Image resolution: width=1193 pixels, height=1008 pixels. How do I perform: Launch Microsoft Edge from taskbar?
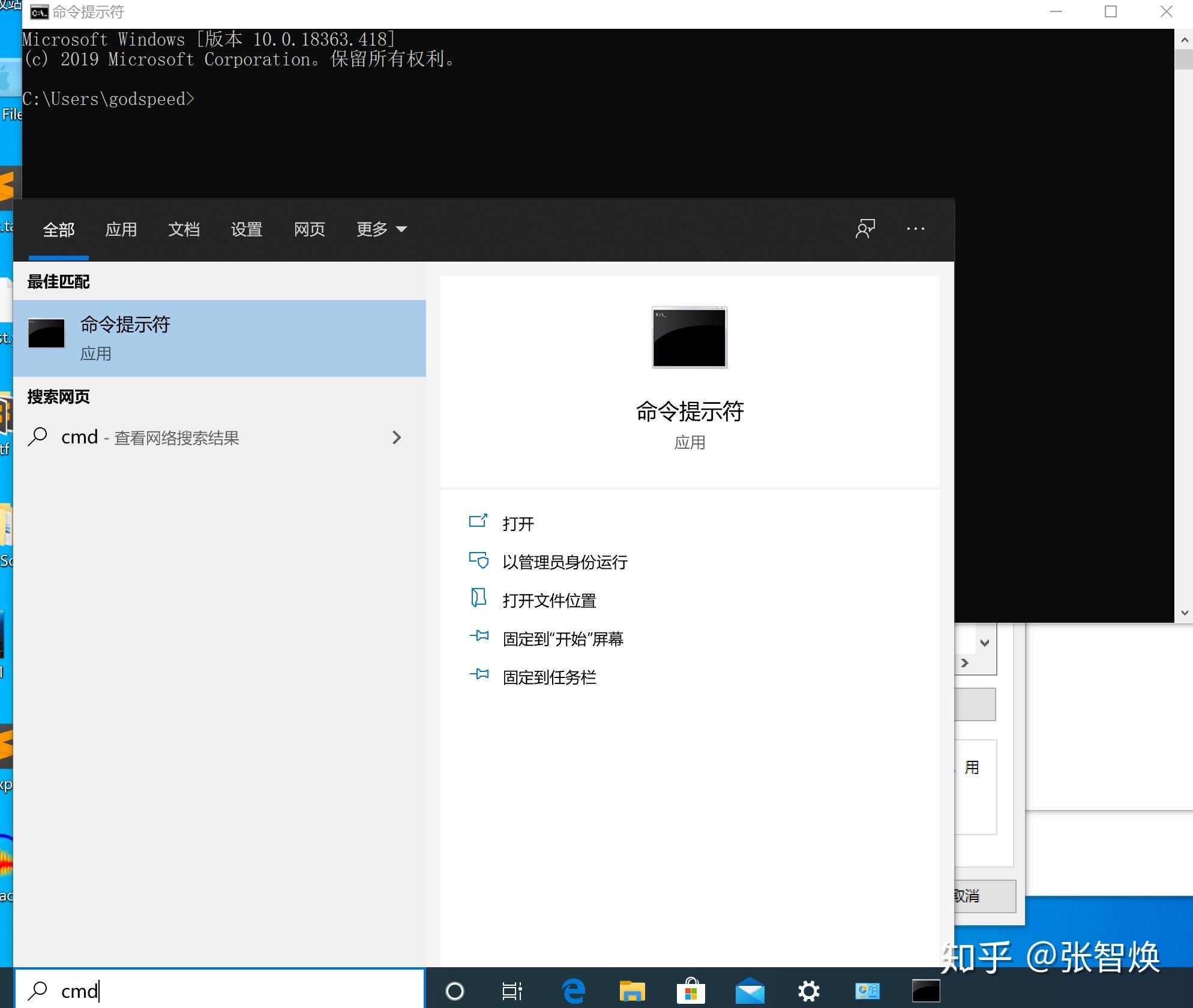pyautogui.click(x=574, y=991)
